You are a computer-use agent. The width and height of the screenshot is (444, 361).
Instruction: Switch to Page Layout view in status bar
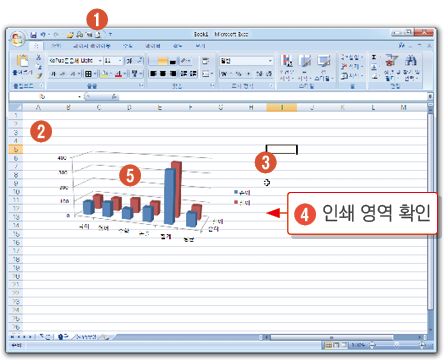[336, 345]
